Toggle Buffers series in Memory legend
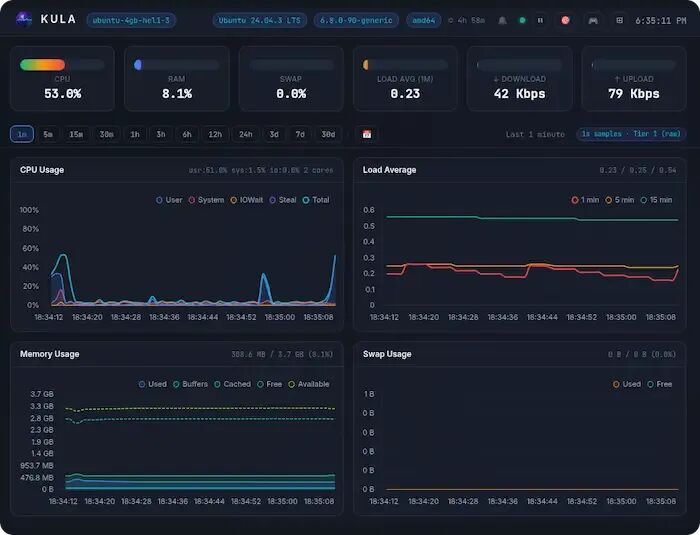Screen dimensions: 700x535 tap(190, 384)
